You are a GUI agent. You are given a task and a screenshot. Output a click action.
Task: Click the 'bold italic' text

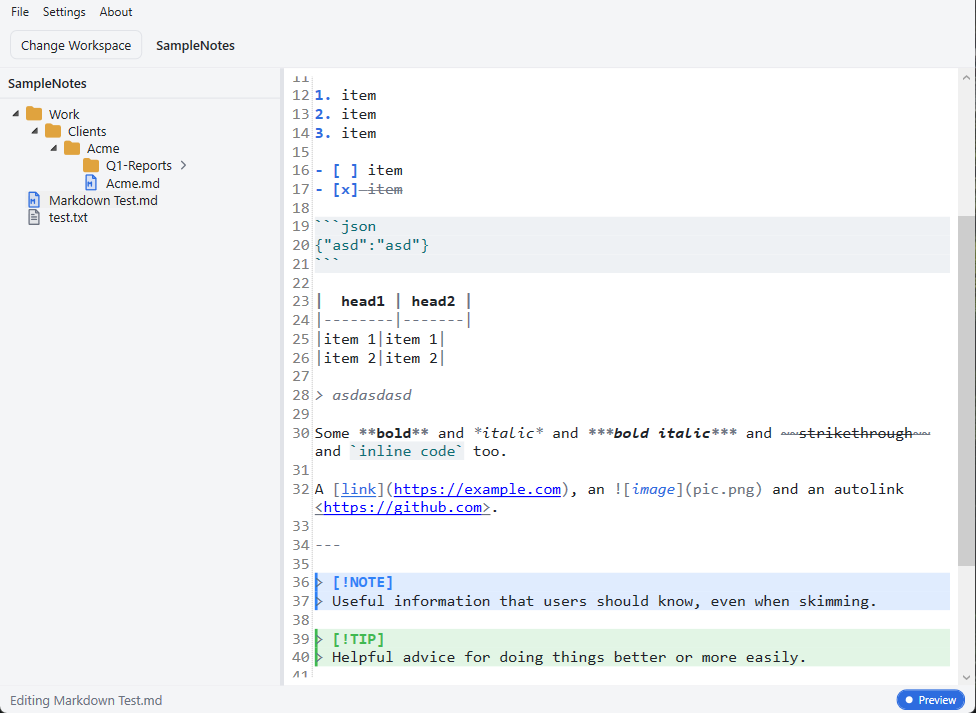(662, 433)
